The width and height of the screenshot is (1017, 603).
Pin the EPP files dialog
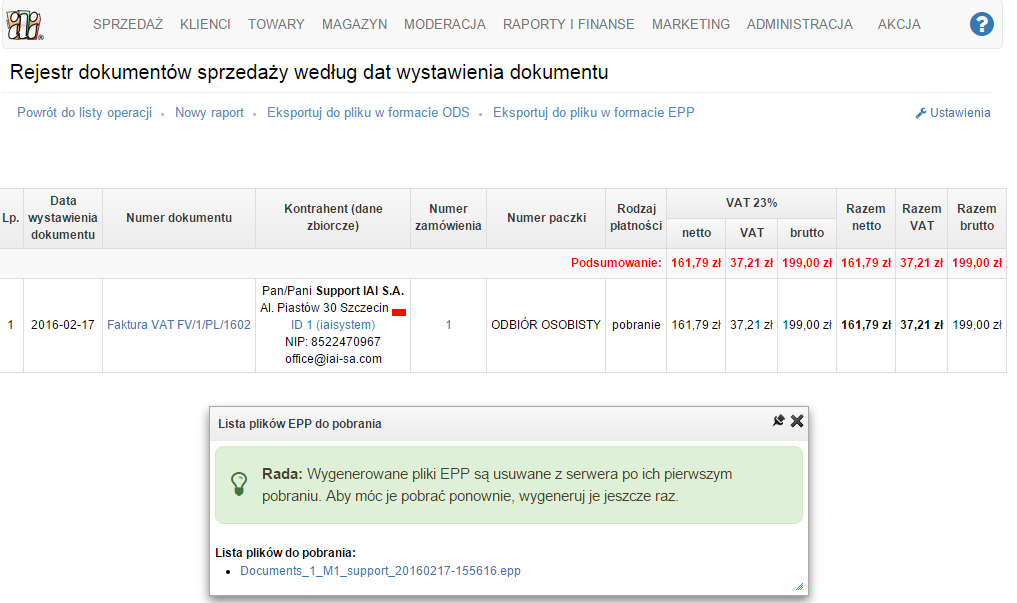click(x=779, y=421)
